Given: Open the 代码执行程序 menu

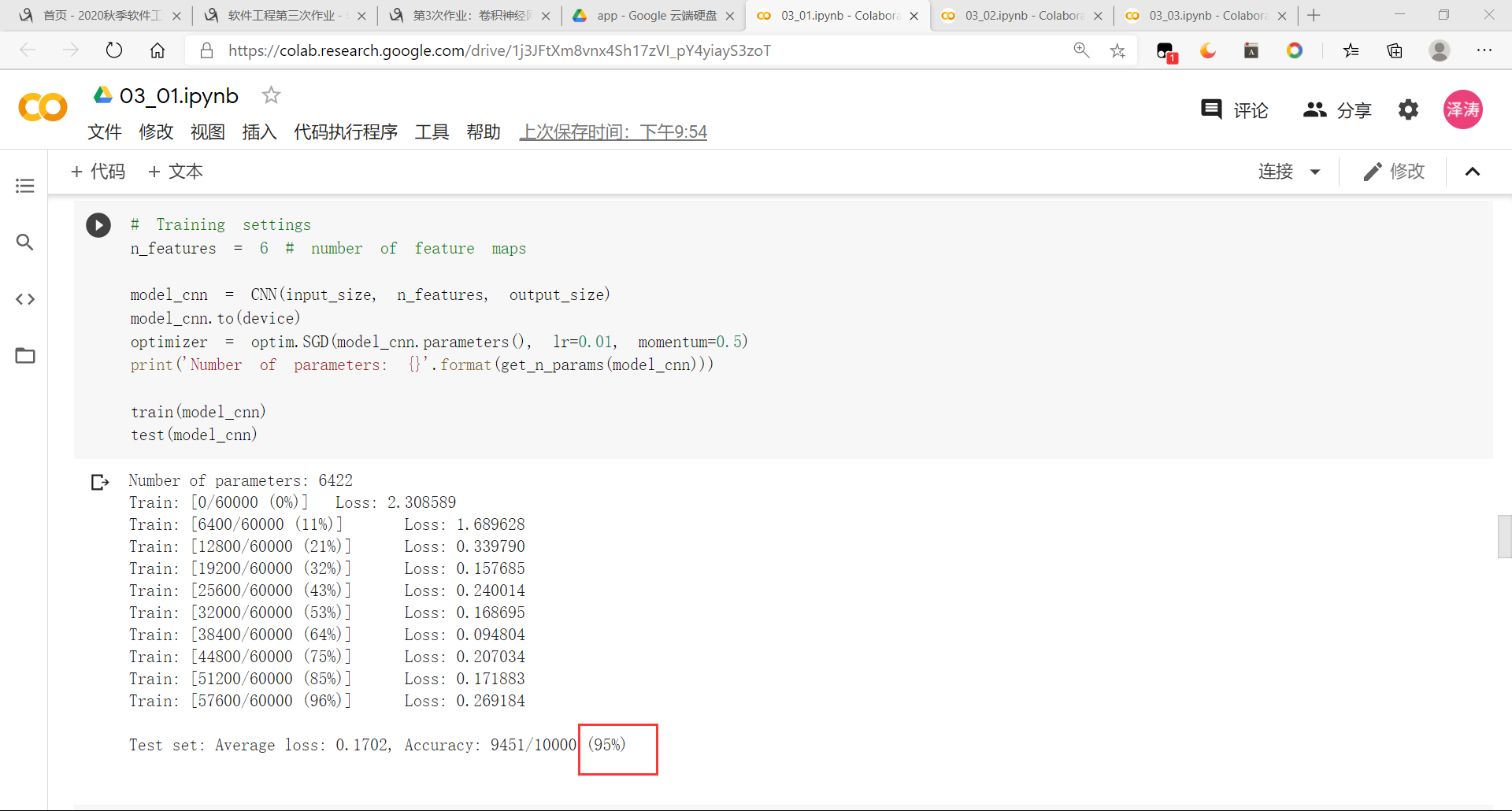Looking at the screenshot, I should pos(346,131).
